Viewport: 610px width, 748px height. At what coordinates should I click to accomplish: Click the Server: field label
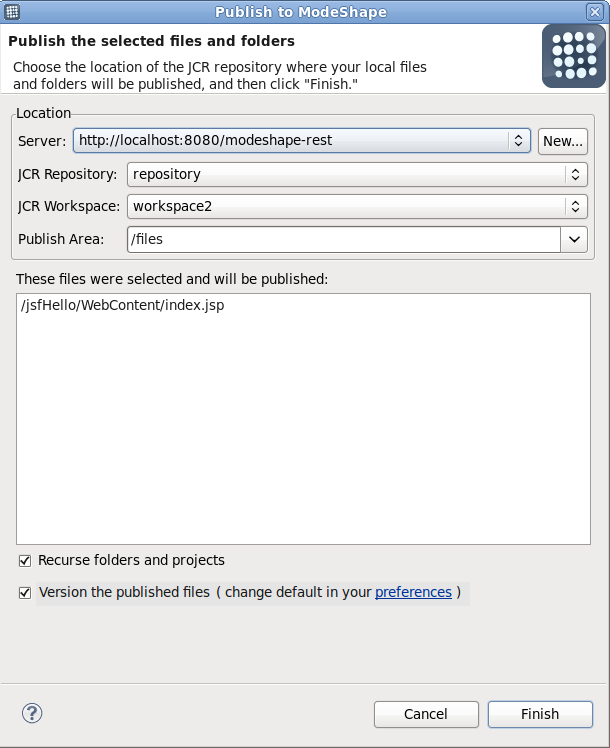42,141
